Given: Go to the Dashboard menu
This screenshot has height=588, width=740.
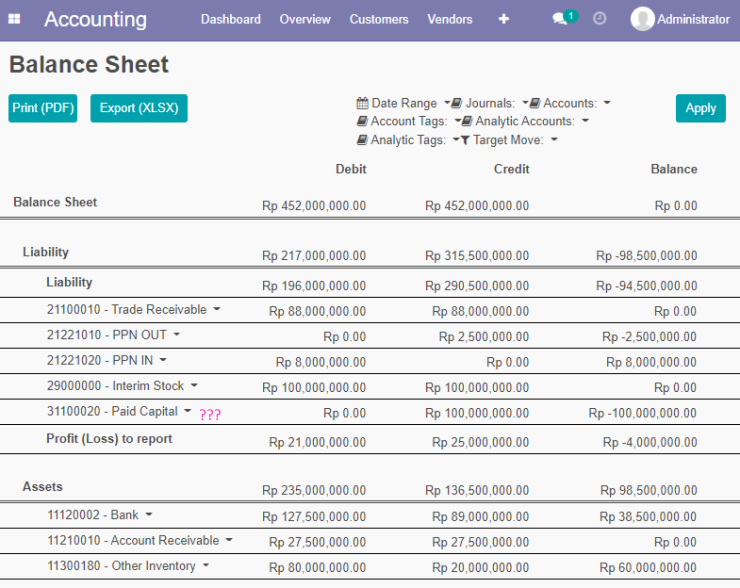Looking at the screenshot, I should [x=231, y=19].
